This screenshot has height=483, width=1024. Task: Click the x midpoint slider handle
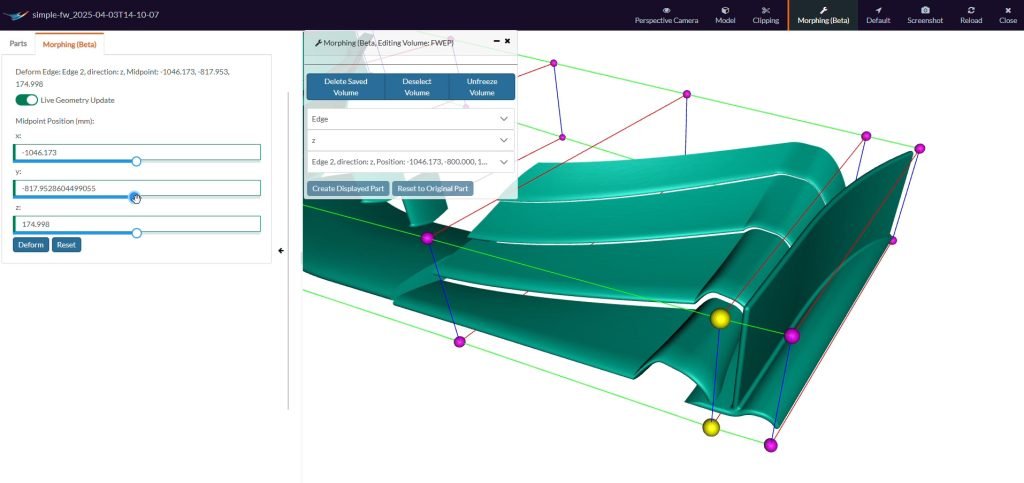pyautogui.click(x=136, y=161)
